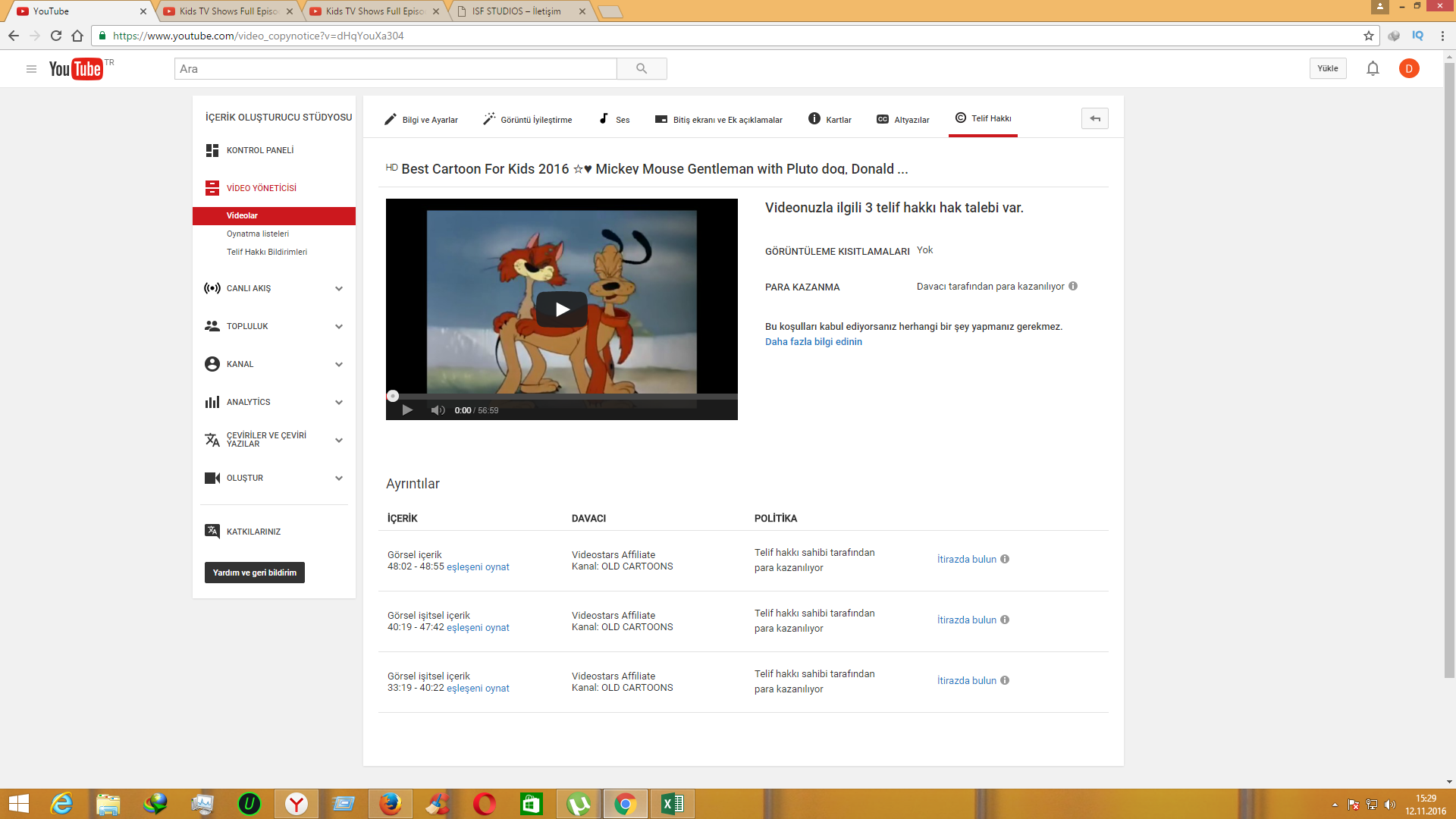Bookmark this page with the star icon
1456x819 pixels.
tap(1369, 36)
